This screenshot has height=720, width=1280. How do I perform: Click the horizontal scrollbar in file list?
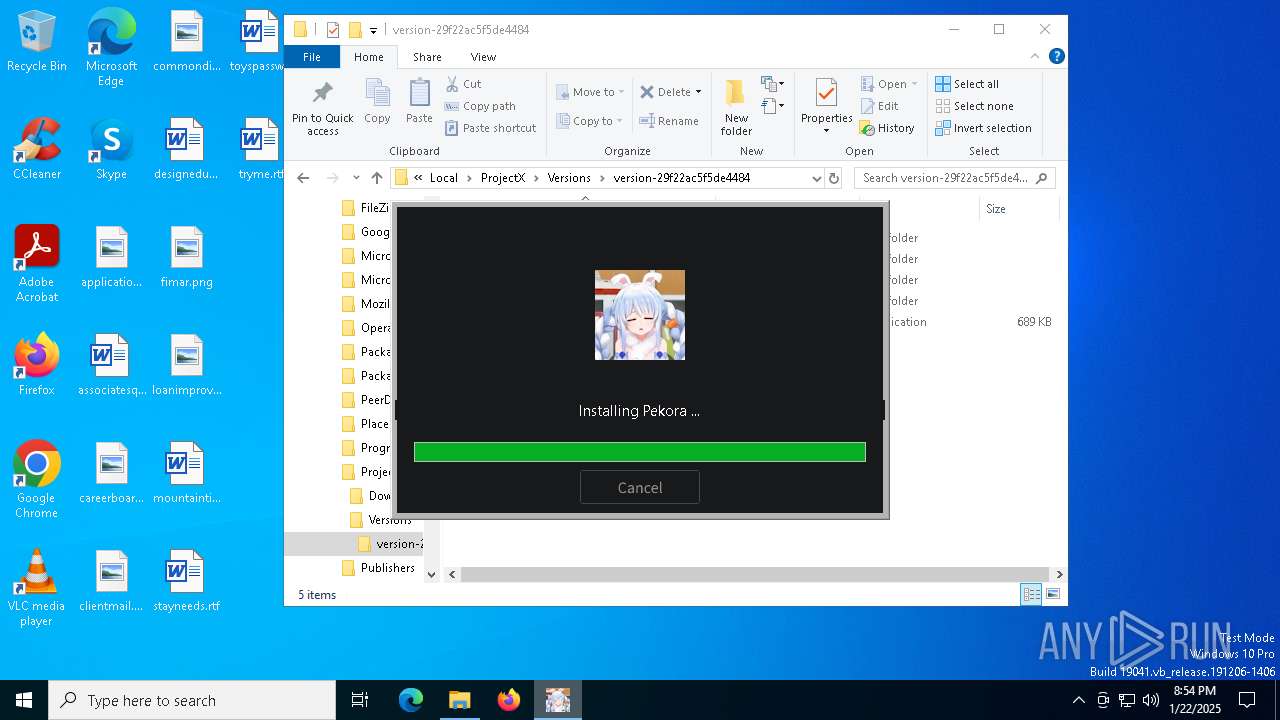[x=755, y=574]
